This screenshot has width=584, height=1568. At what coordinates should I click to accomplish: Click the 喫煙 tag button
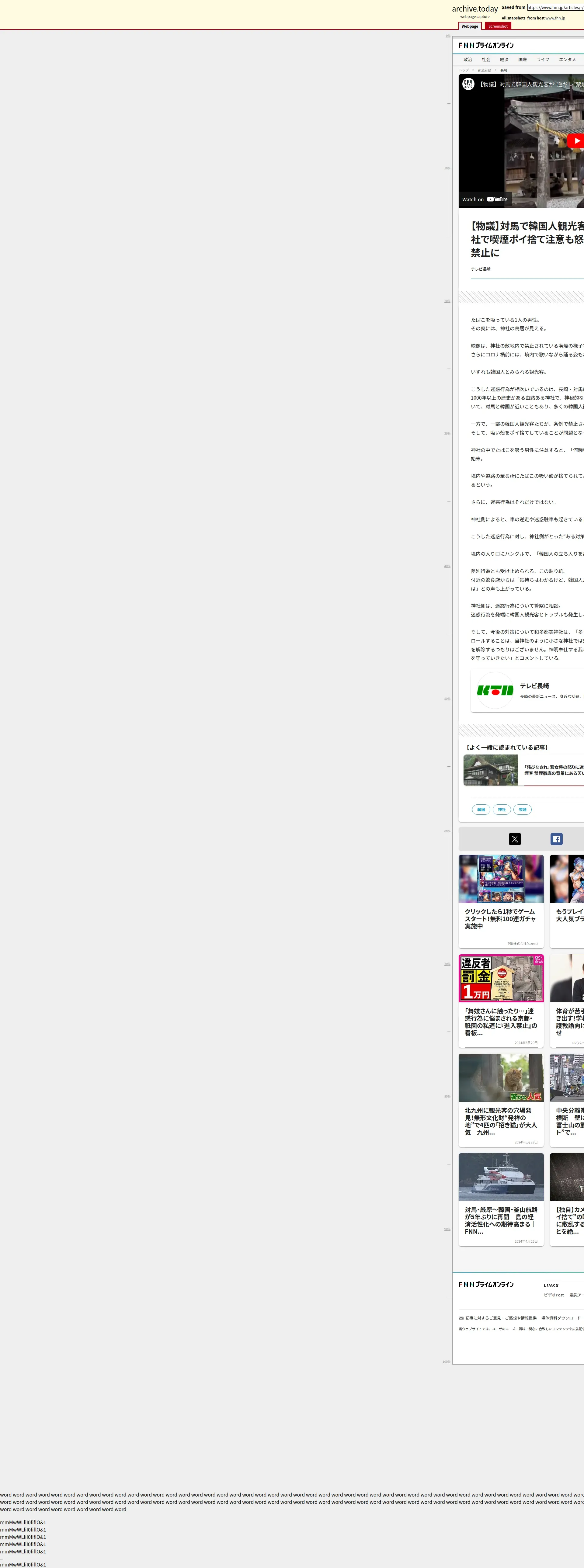[x=523, y=810]
